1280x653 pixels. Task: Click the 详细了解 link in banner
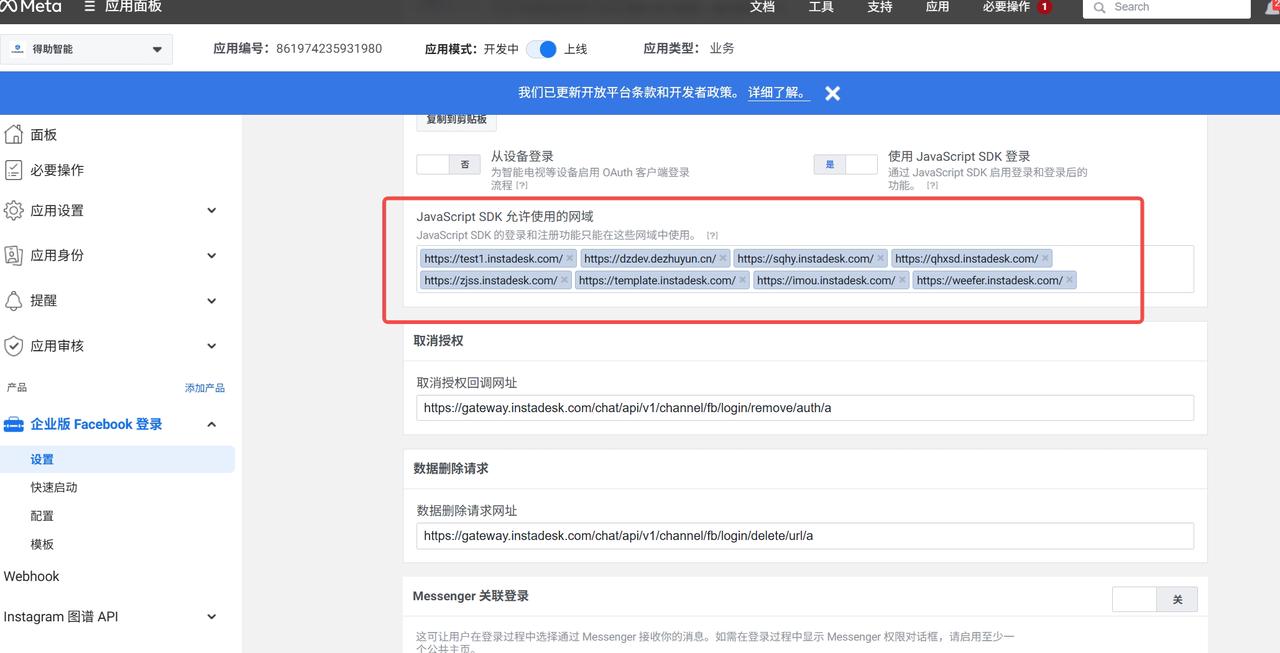point(778,92)
